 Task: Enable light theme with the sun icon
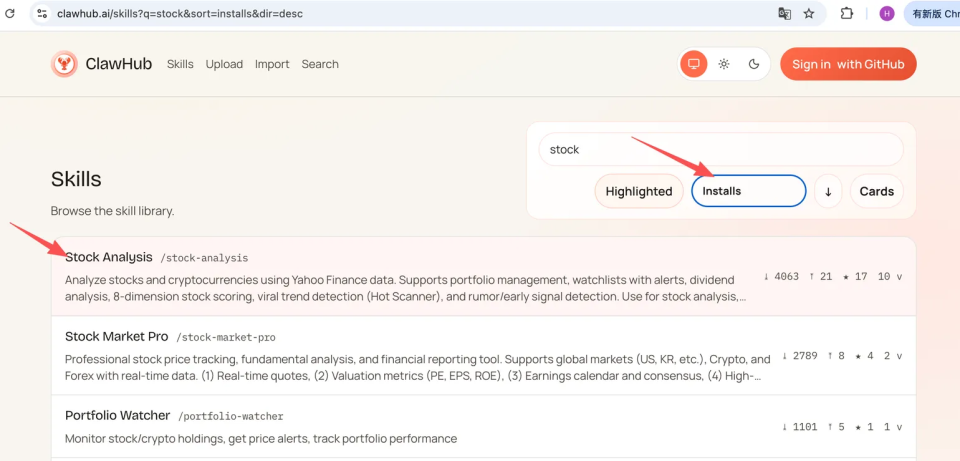[x=724, y=64]
